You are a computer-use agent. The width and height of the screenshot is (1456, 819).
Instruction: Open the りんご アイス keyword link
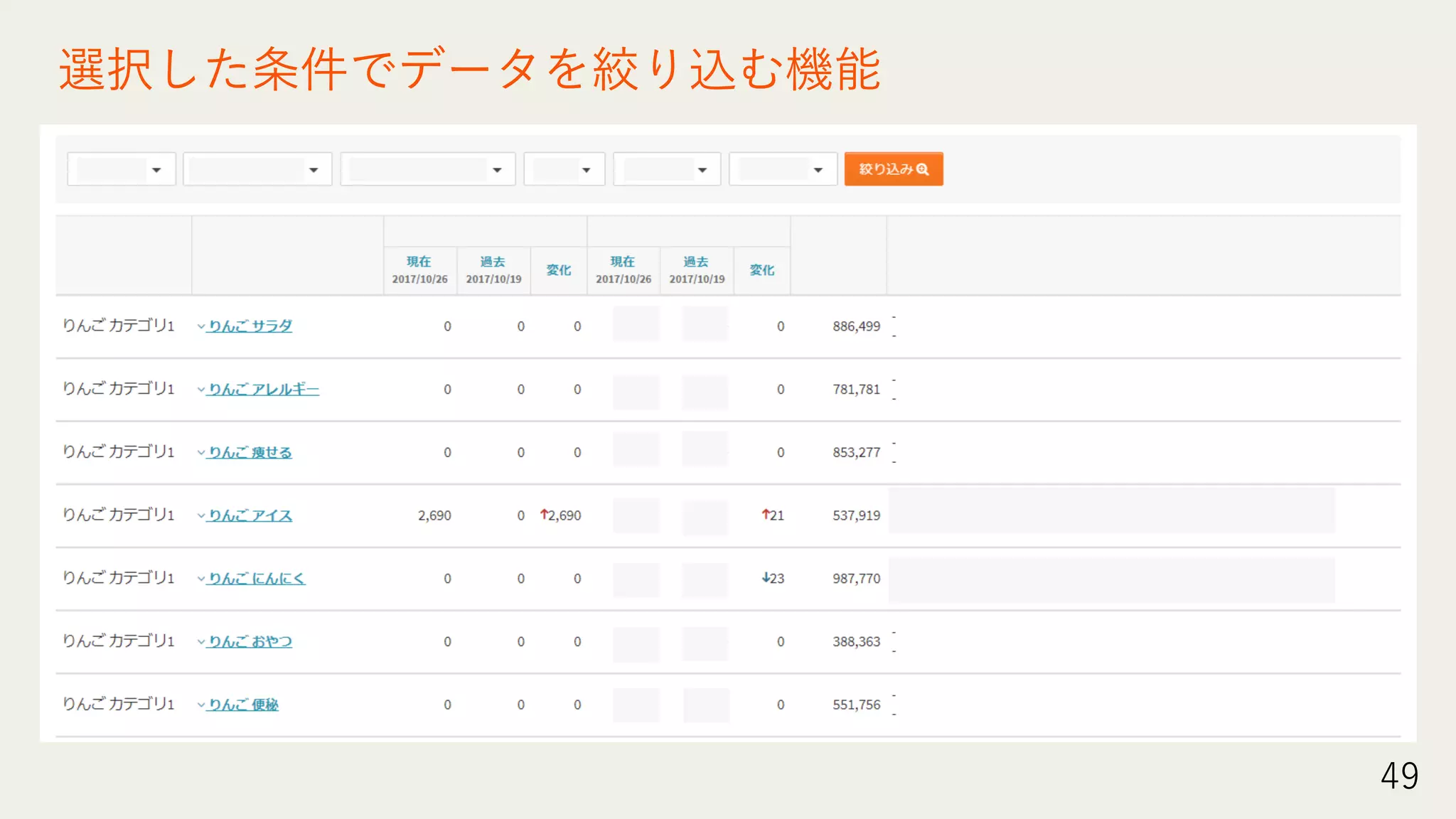(250, 515)
